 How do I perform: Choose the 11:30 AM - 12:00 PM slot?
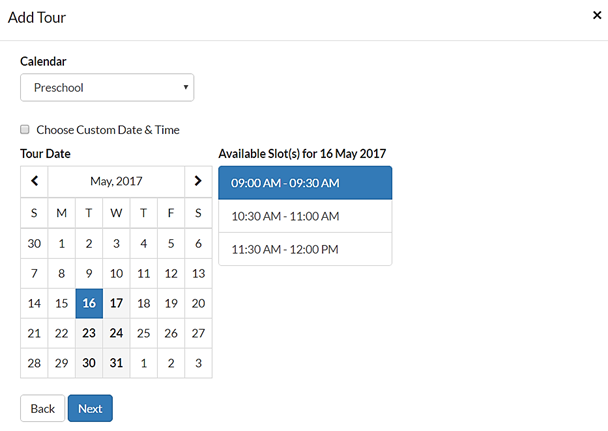coord(305,249)
